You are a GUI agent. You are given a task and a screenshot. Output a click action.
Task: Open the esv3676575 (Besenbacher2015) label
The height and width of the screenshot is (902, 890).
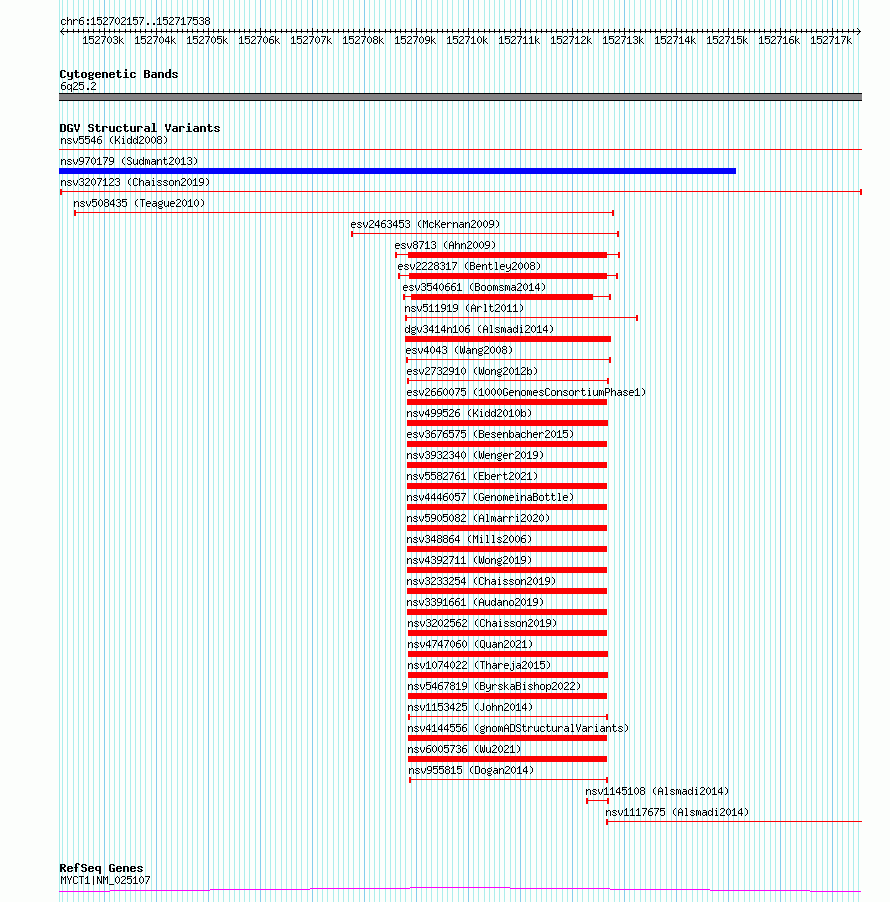point(490,434)
